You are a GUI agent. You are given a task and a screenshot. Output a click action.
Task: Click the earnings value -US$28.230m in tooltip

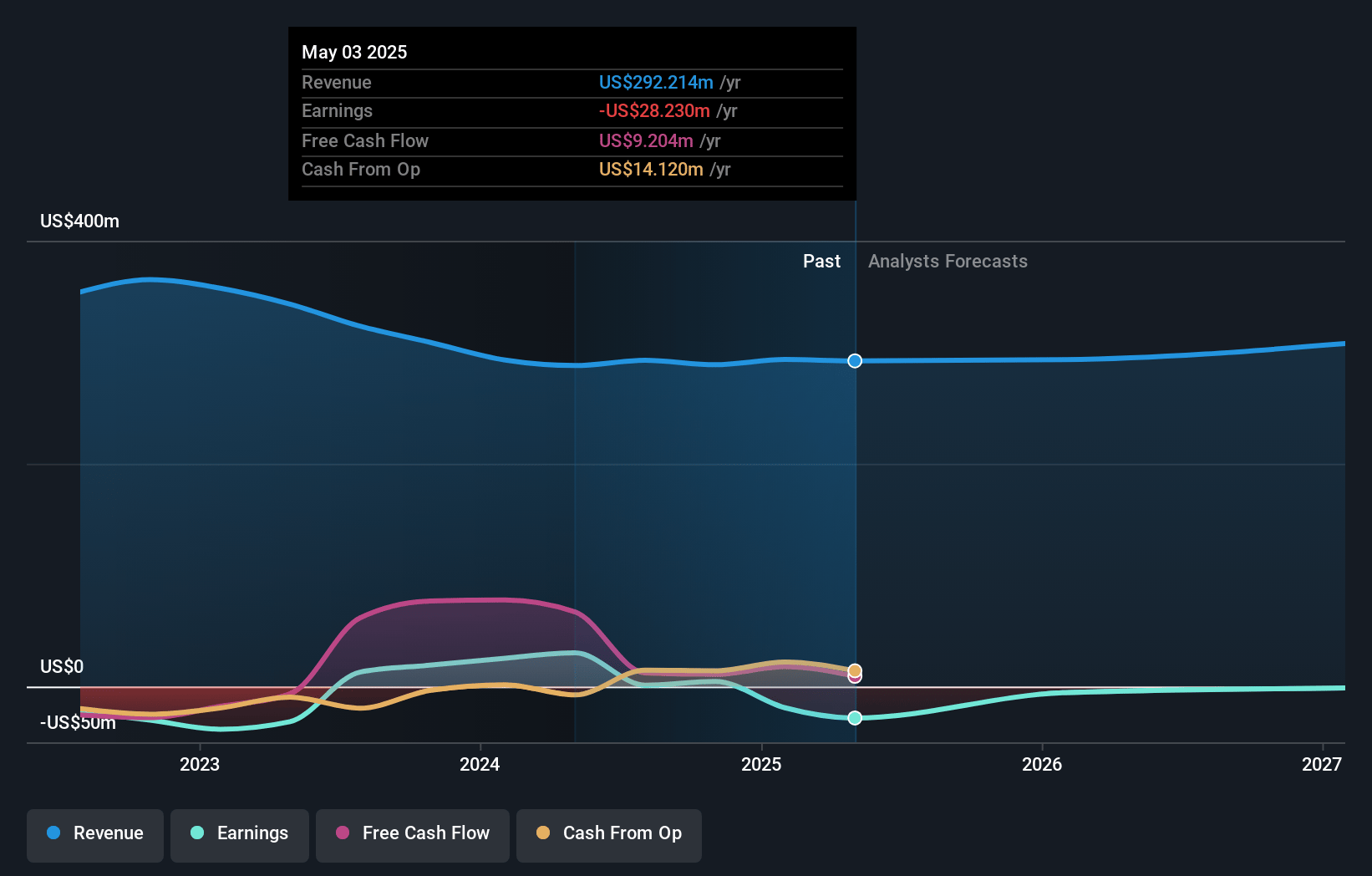[x=654, y=111]
